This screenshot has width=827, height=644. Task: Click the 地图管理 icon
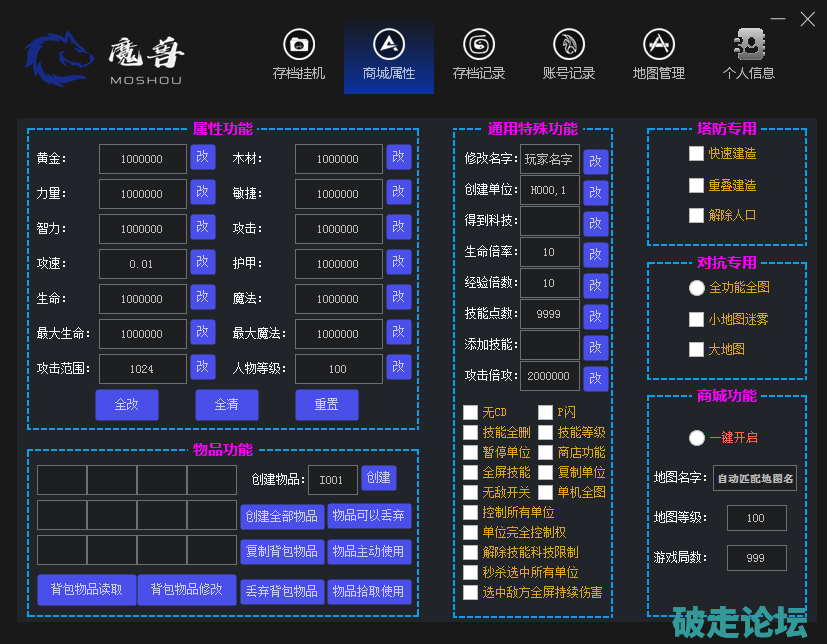[x=658, y=45]
